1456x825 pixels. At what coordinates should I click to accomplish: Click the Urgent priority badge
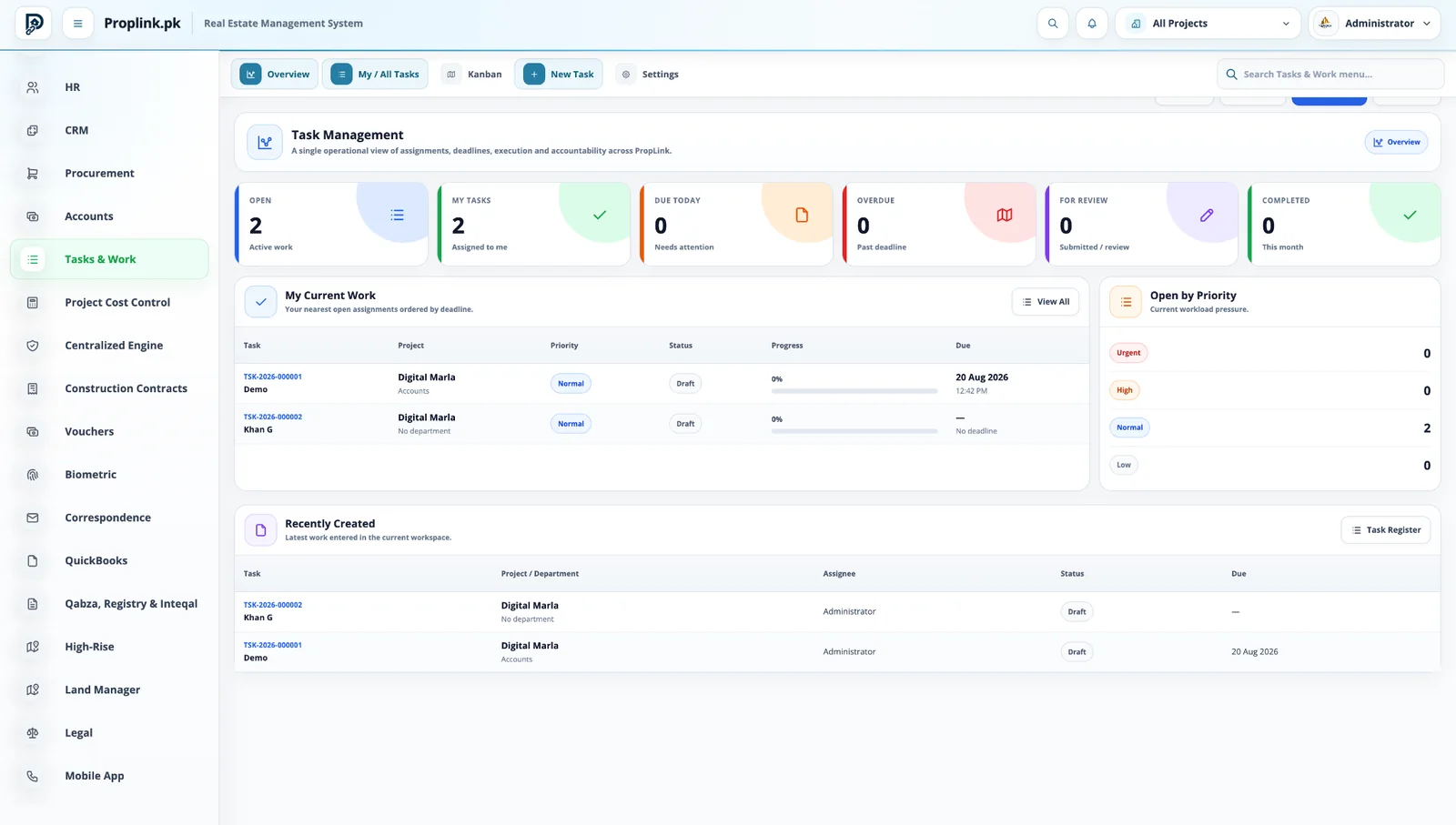point(1128,353)
